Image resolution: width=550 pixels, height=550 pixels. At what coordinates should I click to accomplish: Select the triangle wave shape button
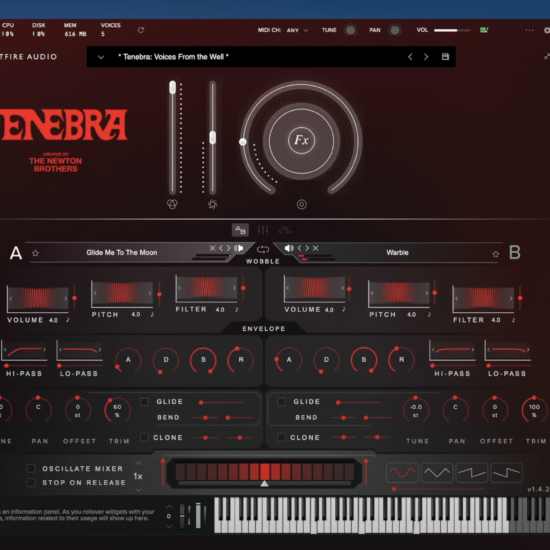click(x=437, y=473)
